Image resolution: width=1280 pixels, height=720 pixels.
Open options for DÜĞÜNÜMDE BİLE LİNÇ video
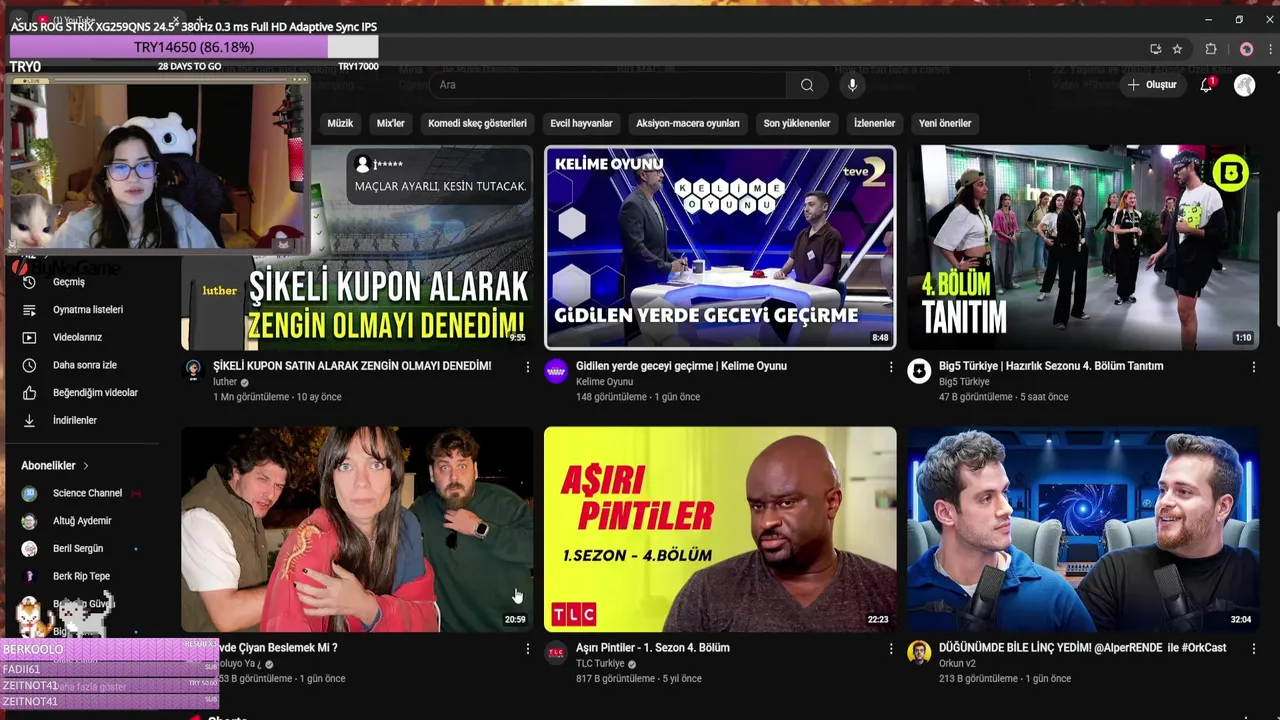click(x=1254, y=649)
